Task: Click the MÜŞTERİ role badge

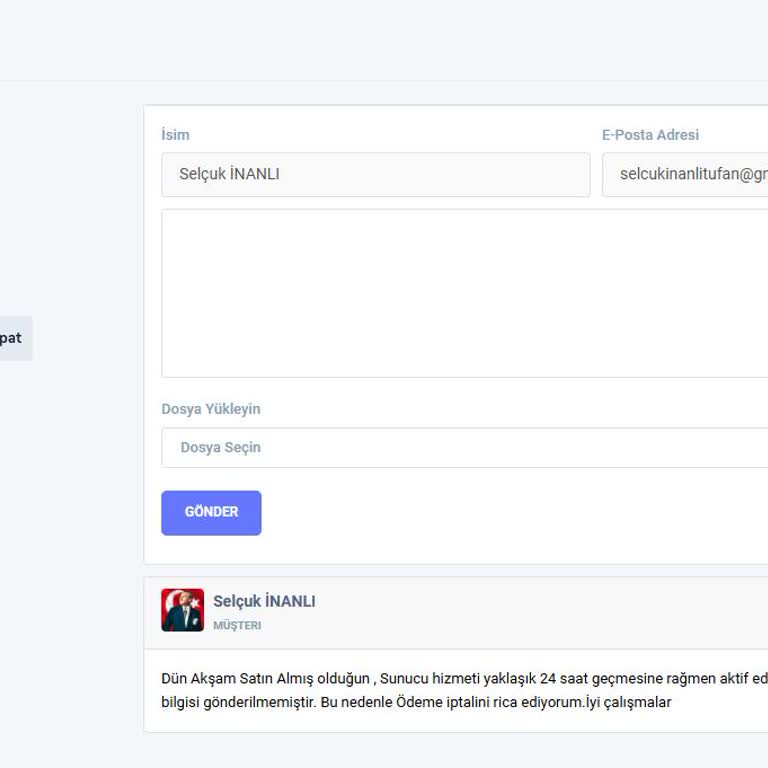Action: [x=237, y=626]
